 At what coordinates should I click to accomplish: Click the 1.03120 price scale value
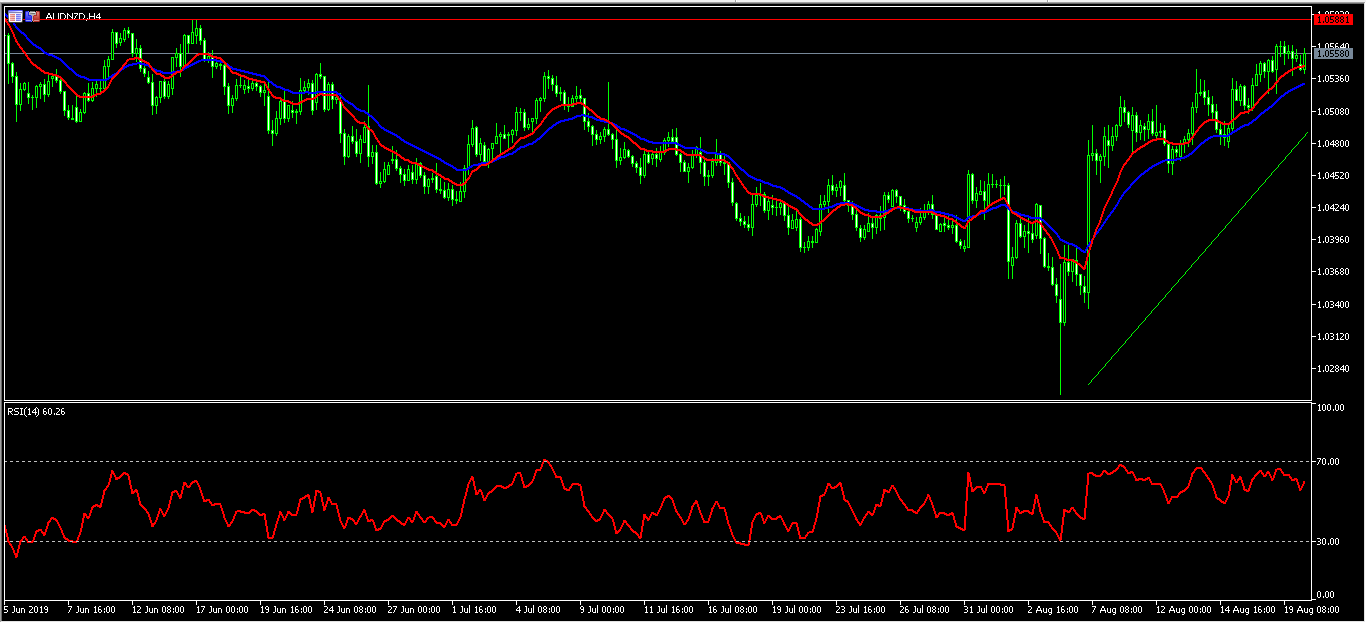(x=1333, y=336)
